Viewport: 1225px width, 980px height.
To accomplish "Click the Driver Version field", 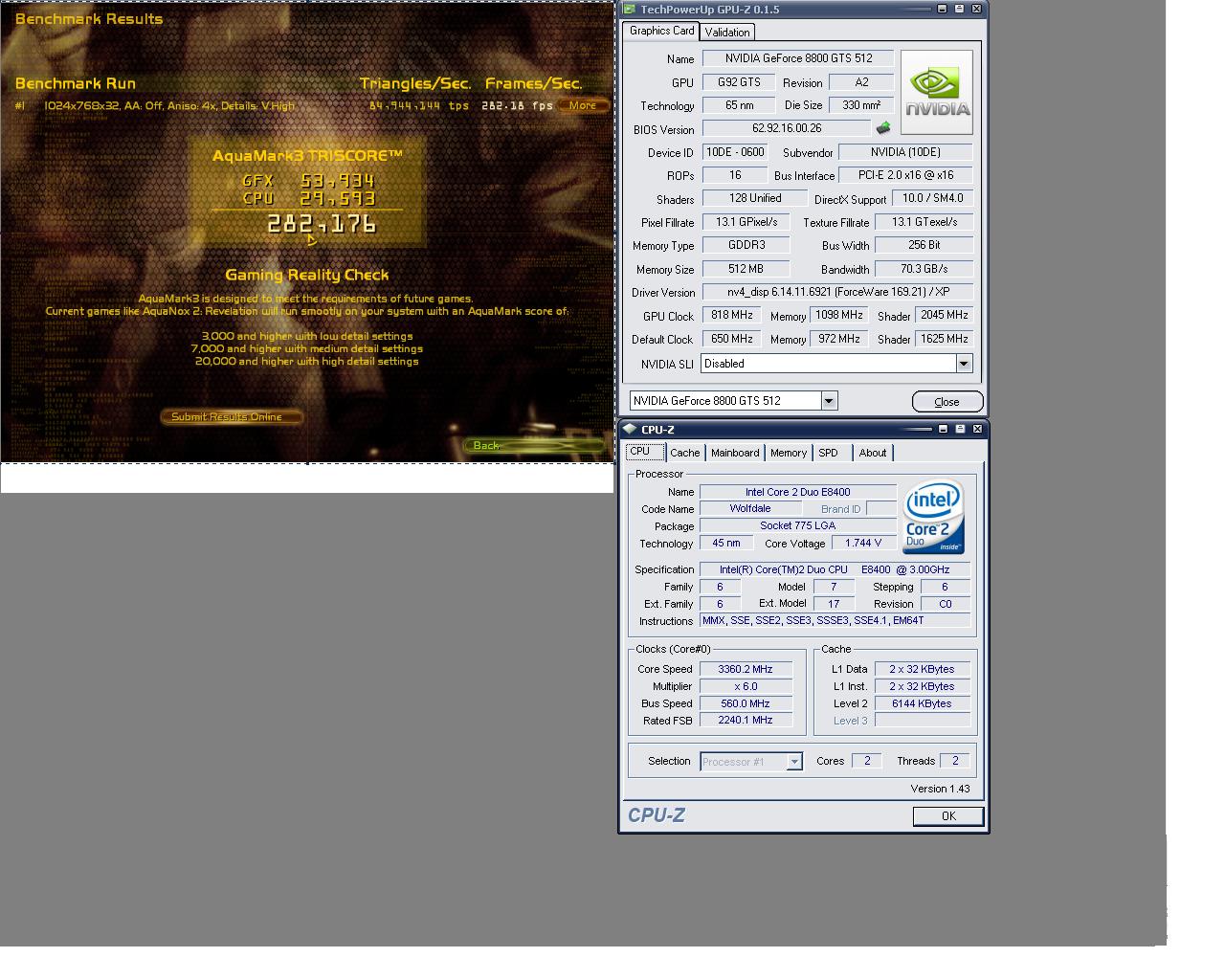I will pos(837,292).
